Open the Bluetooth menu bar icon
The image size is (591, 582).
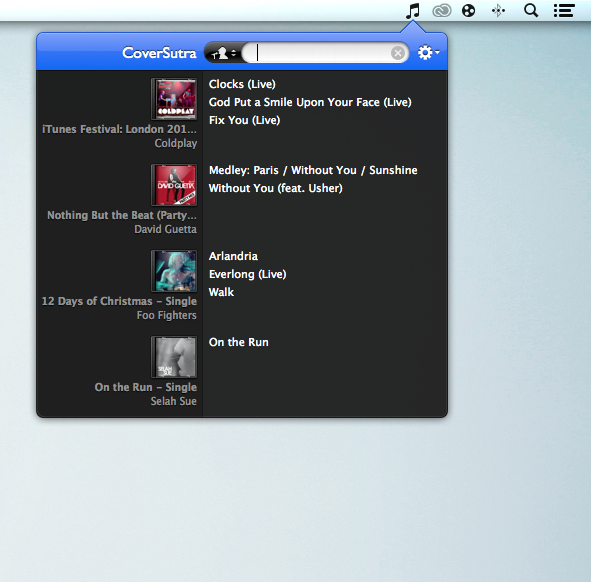click(498, 11)
